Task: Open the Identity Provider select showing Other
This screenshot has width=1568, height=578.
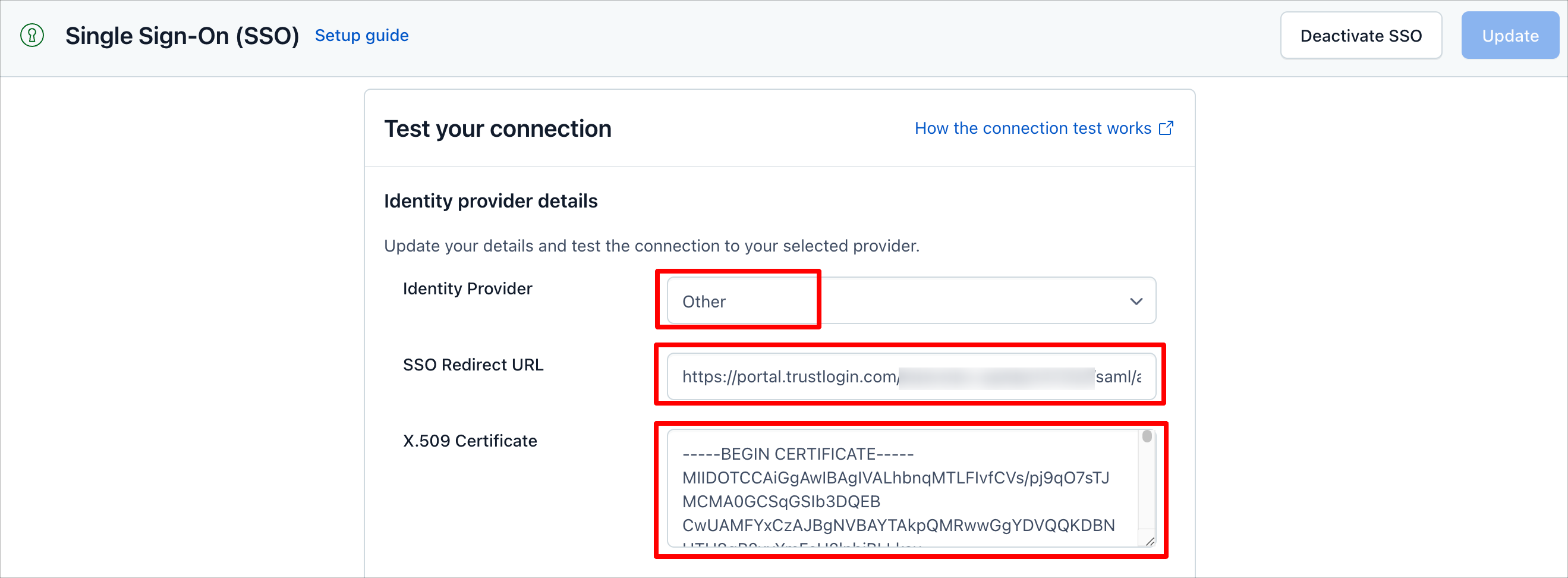Action: point(911,301)
